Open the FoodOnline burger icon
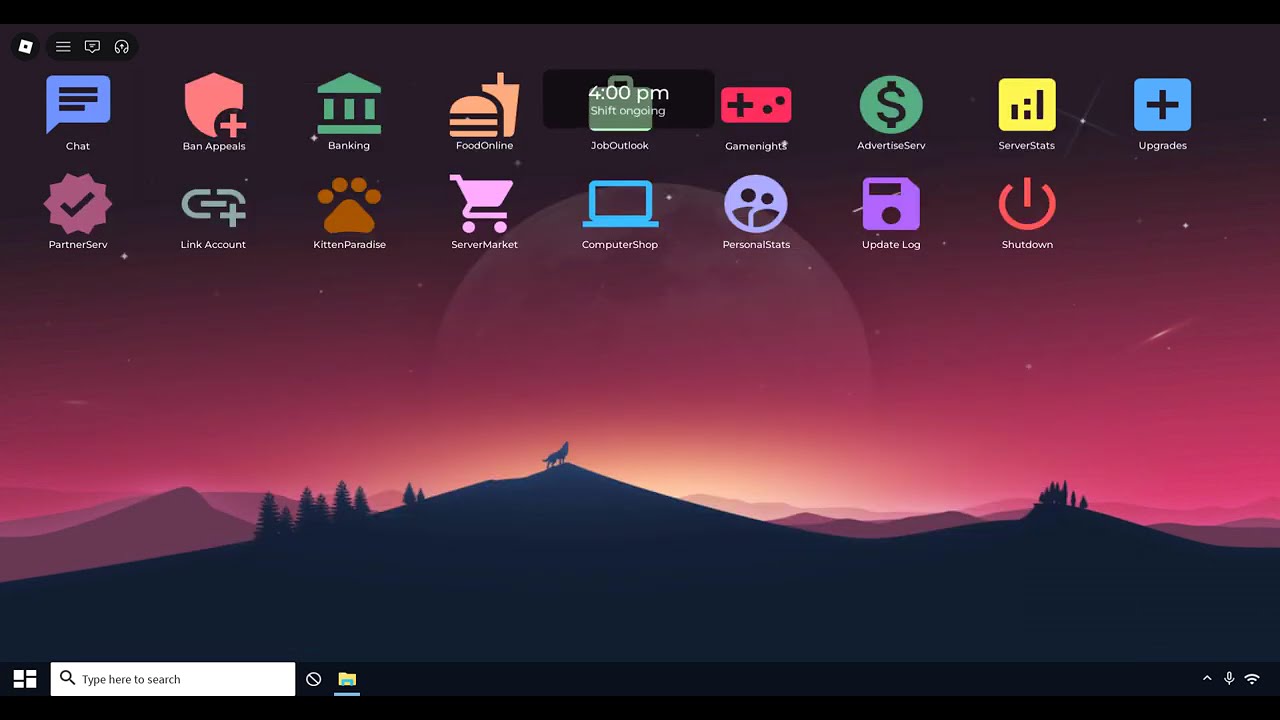 [484, 105]
